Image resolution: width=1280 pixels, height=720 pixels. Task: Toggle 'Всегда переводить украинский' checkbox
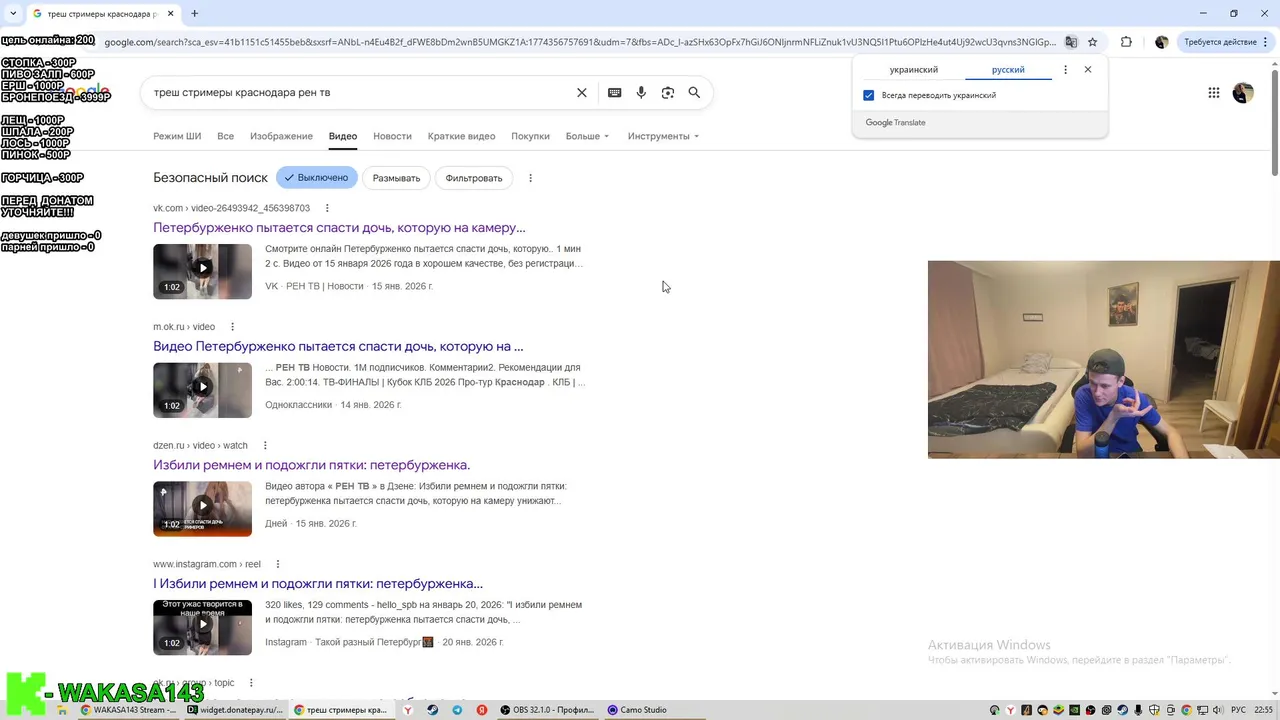(x=868, y=95)
